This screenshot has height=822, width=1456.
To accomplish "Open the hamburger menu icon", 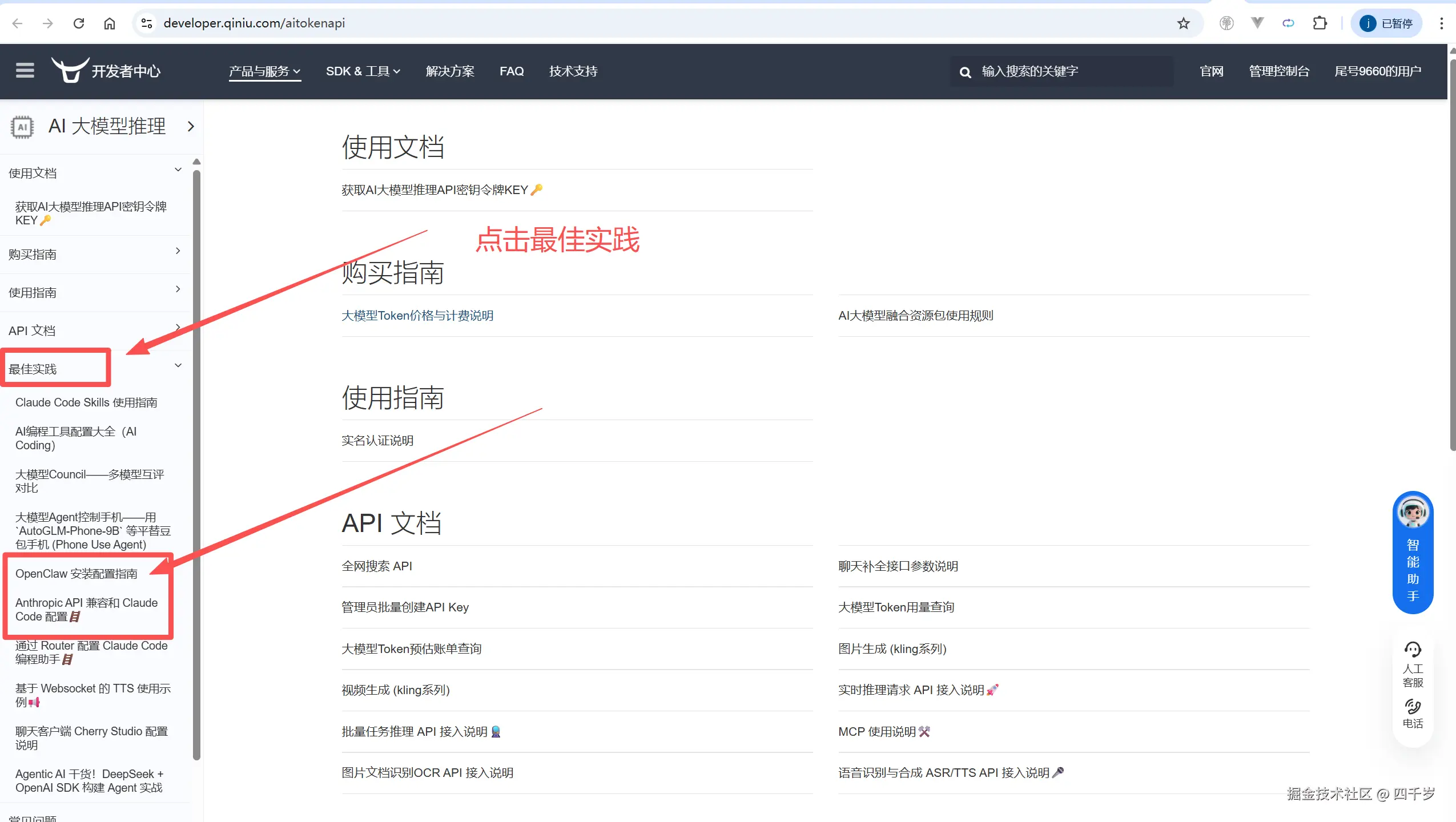I will (x=25, y=71).
